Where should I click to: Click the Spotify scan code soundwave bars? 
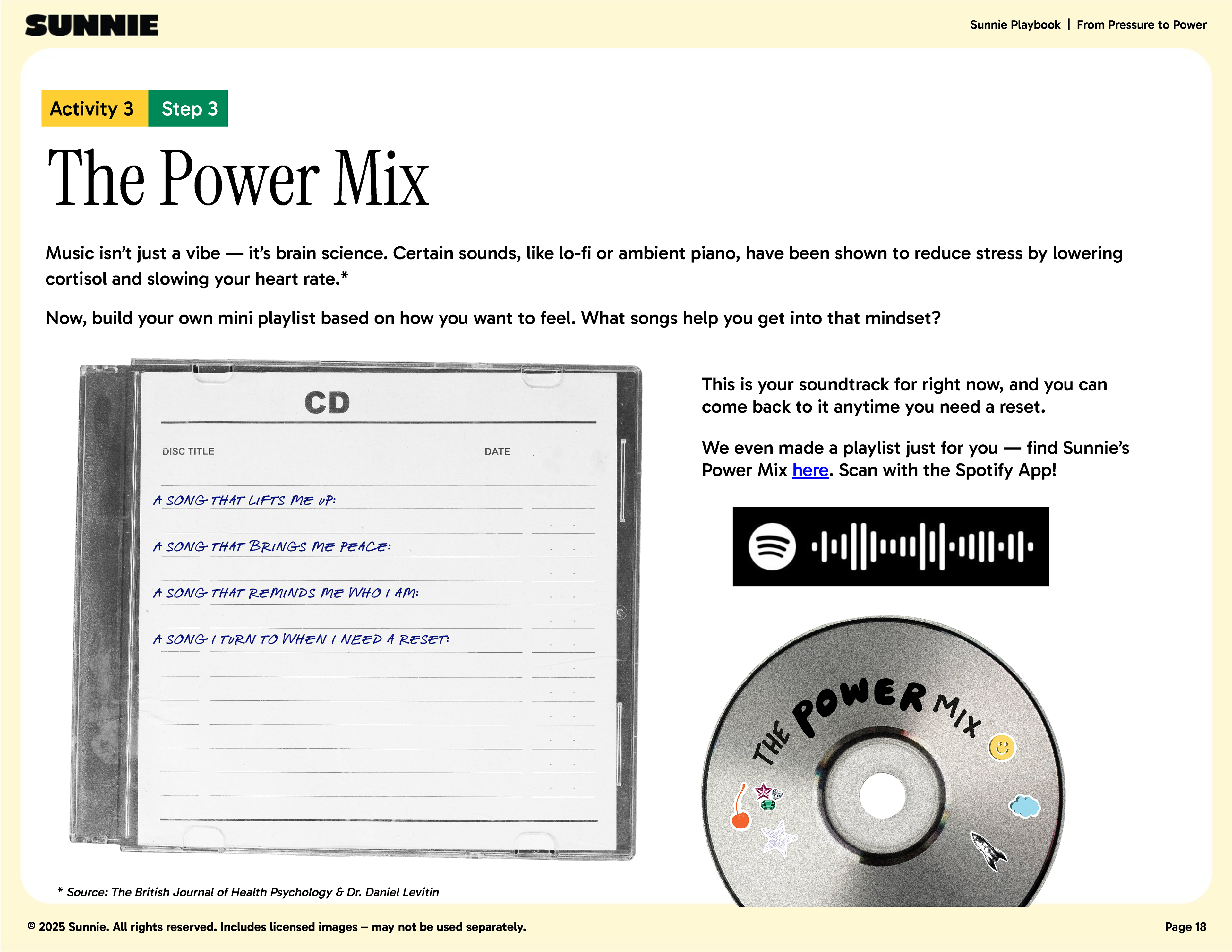(923, 546)
